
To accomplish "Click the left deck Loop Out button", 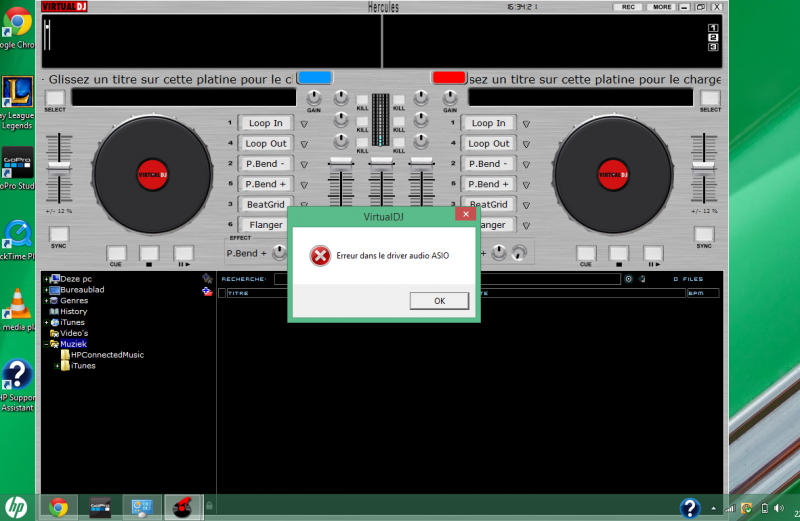I will pos(265,143).
